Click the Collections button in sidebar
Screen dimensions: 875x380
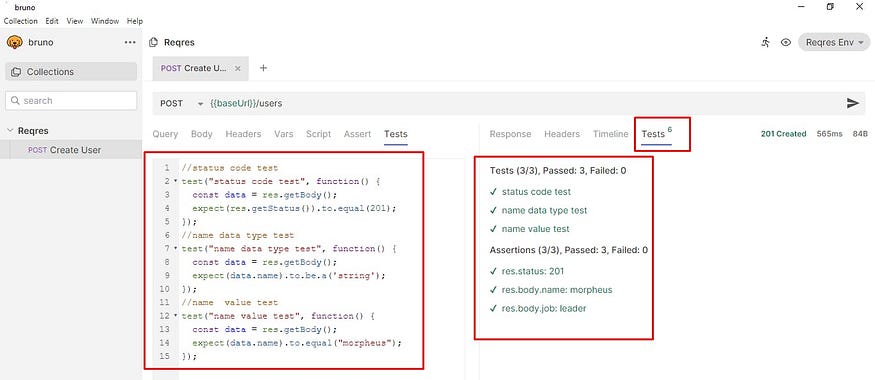tap(71, 72)
